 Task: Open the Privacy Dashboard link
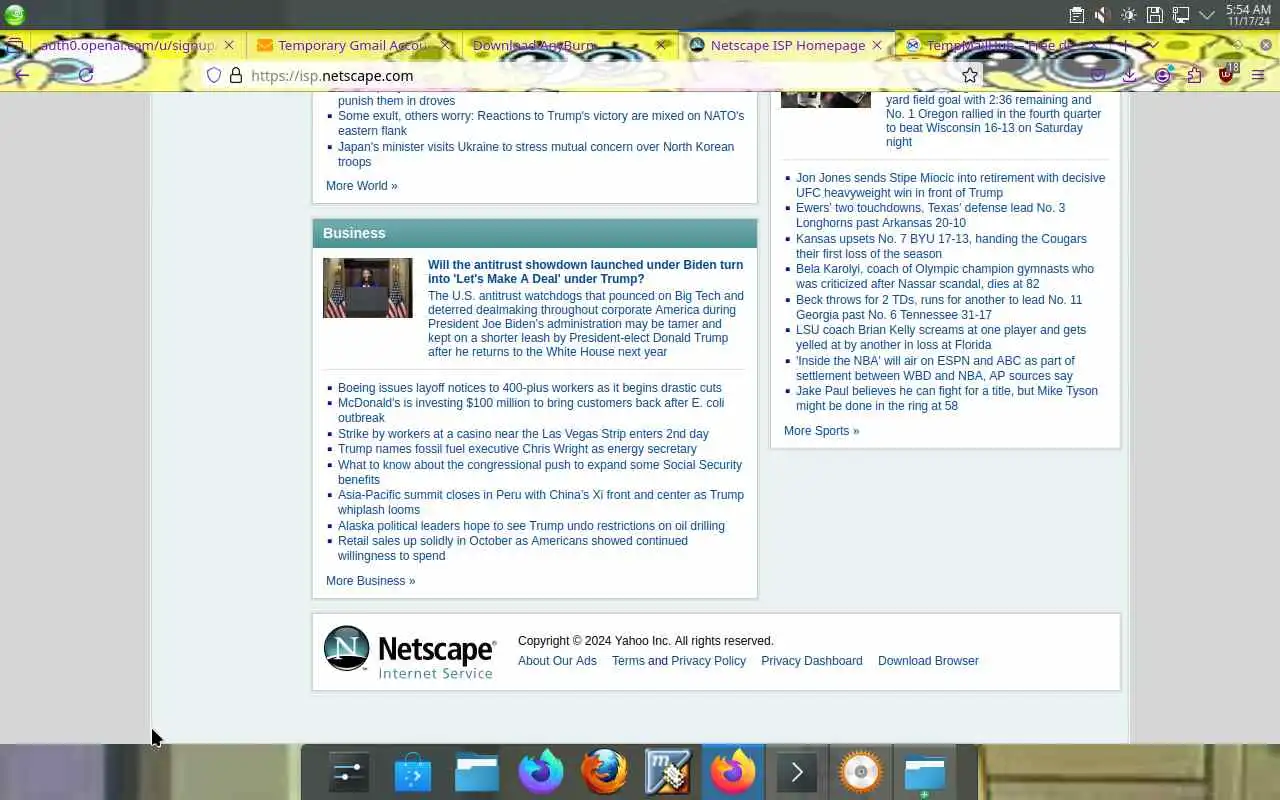click(811, 660)
